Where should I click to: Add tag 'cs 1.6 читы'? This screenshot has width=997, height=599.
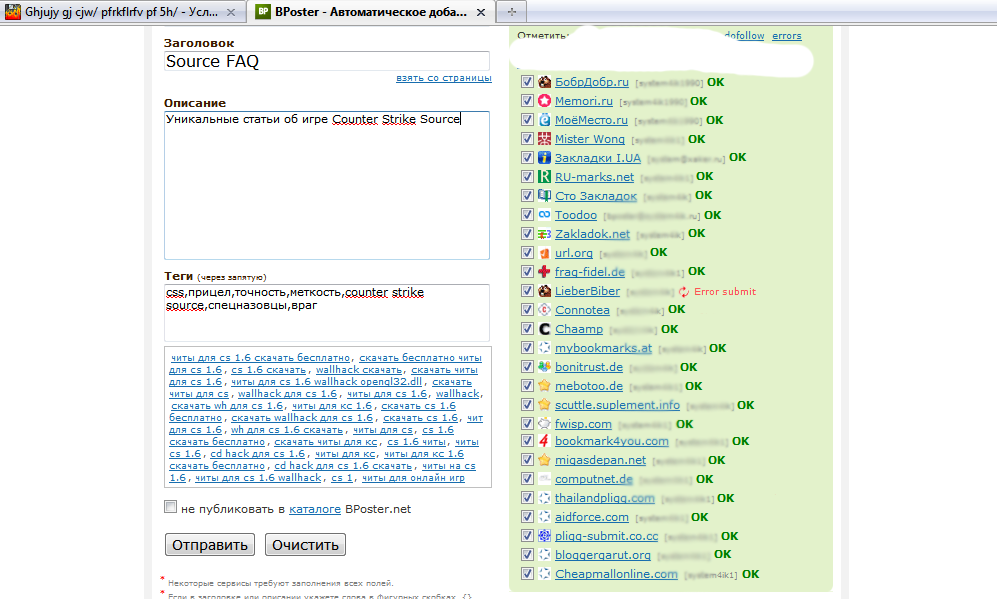416,441
